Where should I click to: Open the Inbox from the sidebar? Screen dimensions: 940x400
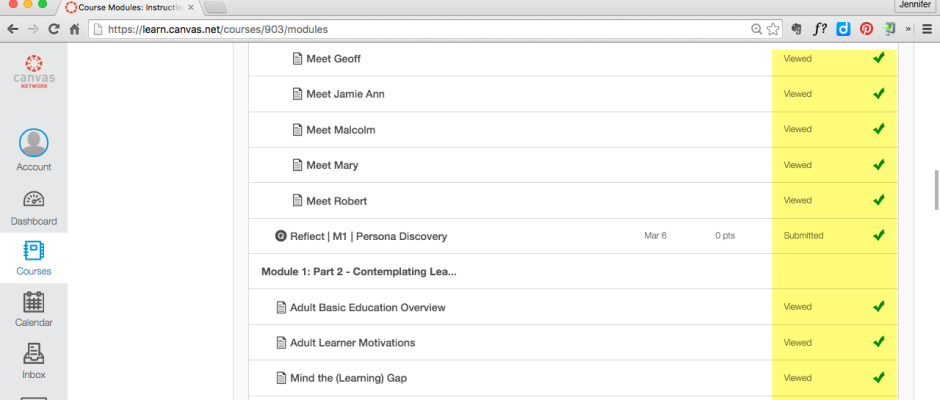(34, 359)
